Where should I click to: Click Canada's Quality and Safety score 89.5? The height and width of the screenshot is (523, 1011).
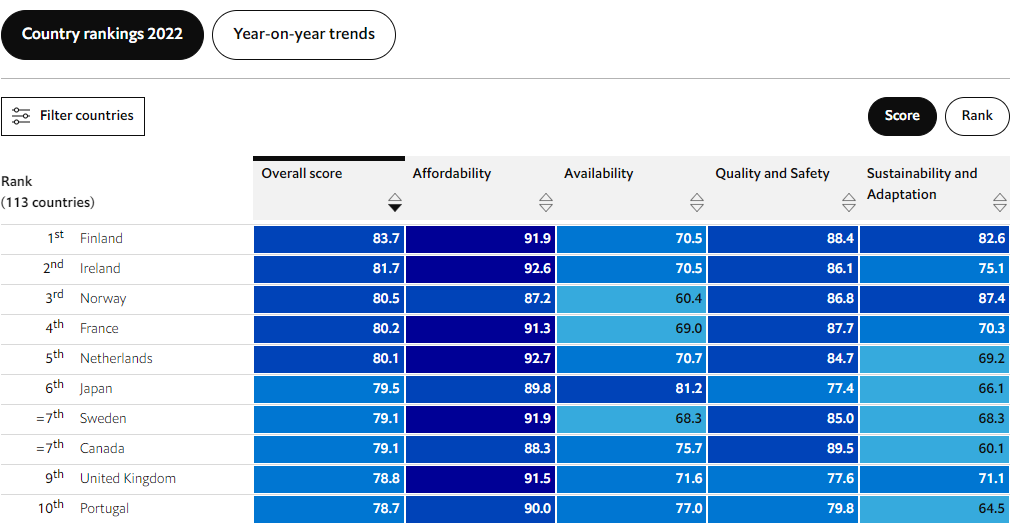784,449
